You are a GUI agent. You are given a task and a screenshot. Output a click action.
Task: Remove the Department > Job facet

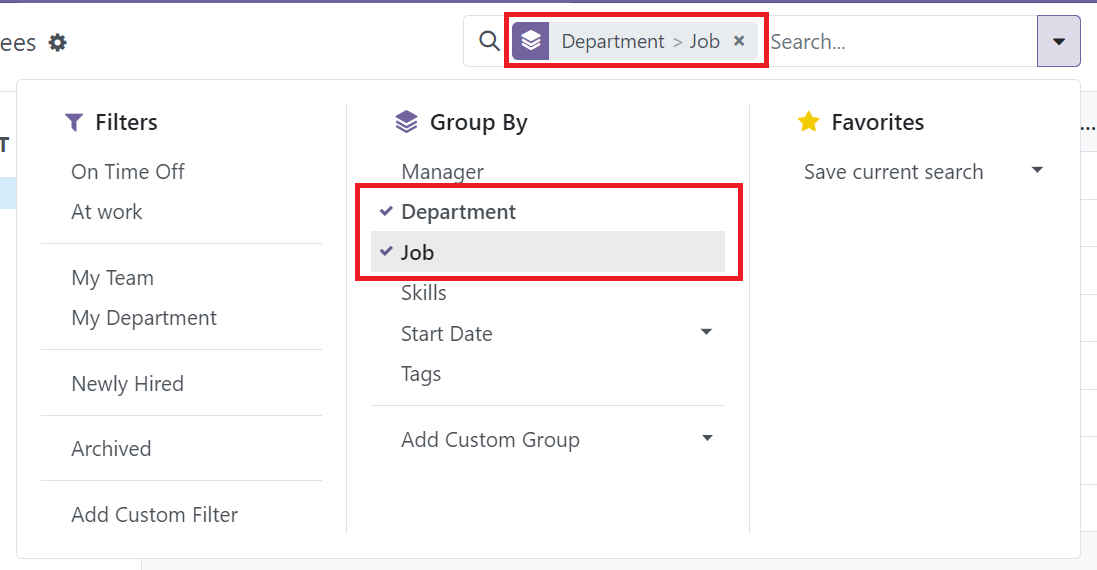click(x=739, y=41)
